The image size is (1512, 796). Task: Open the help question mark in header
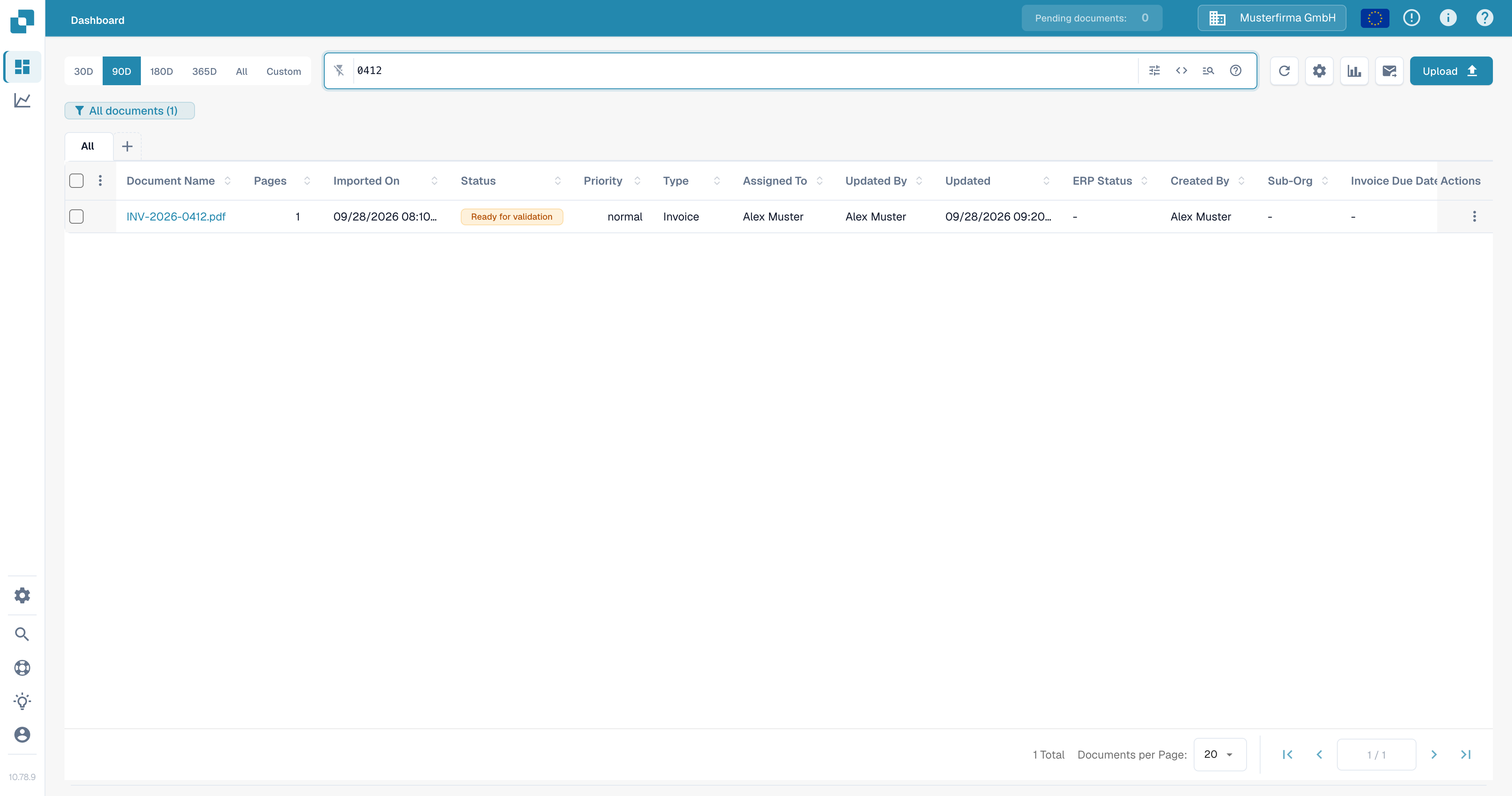click(1485, 18)
